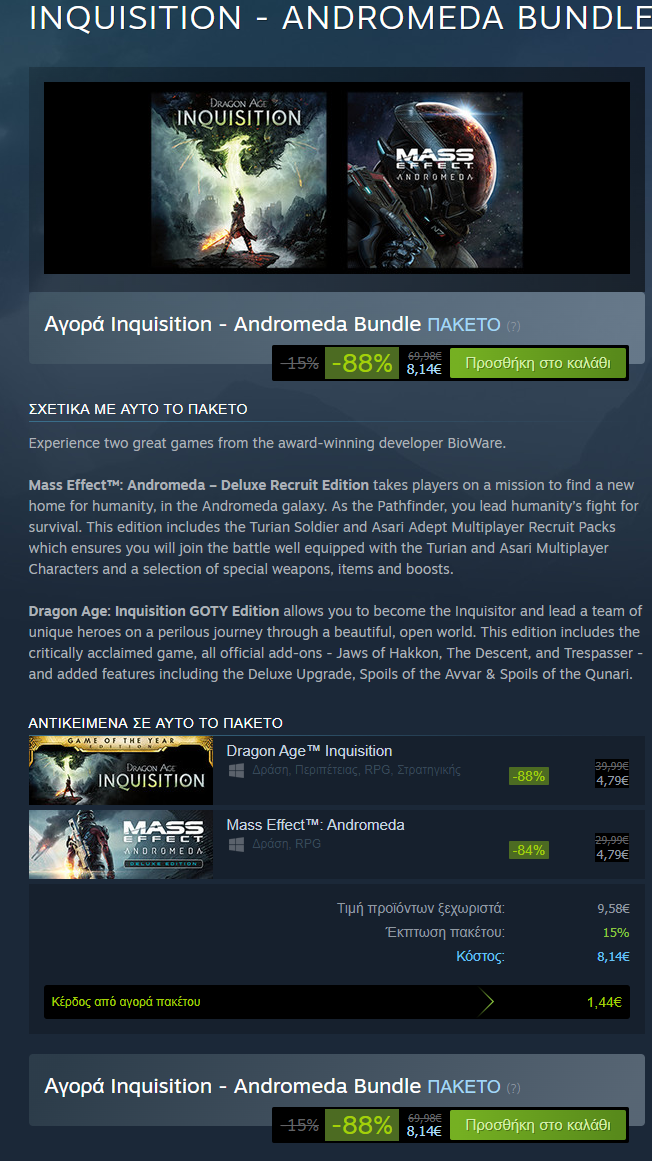Click the -84% discount badge for Mass Effect
652x1161 pixels.
[x=529, y=850]
